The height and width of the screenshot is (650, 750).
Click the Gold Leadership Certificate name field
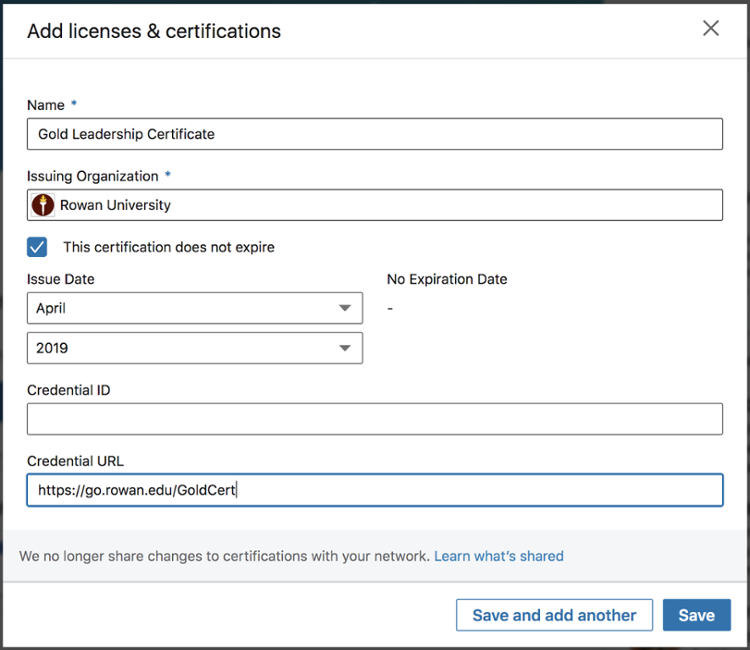tap(374, 134)
